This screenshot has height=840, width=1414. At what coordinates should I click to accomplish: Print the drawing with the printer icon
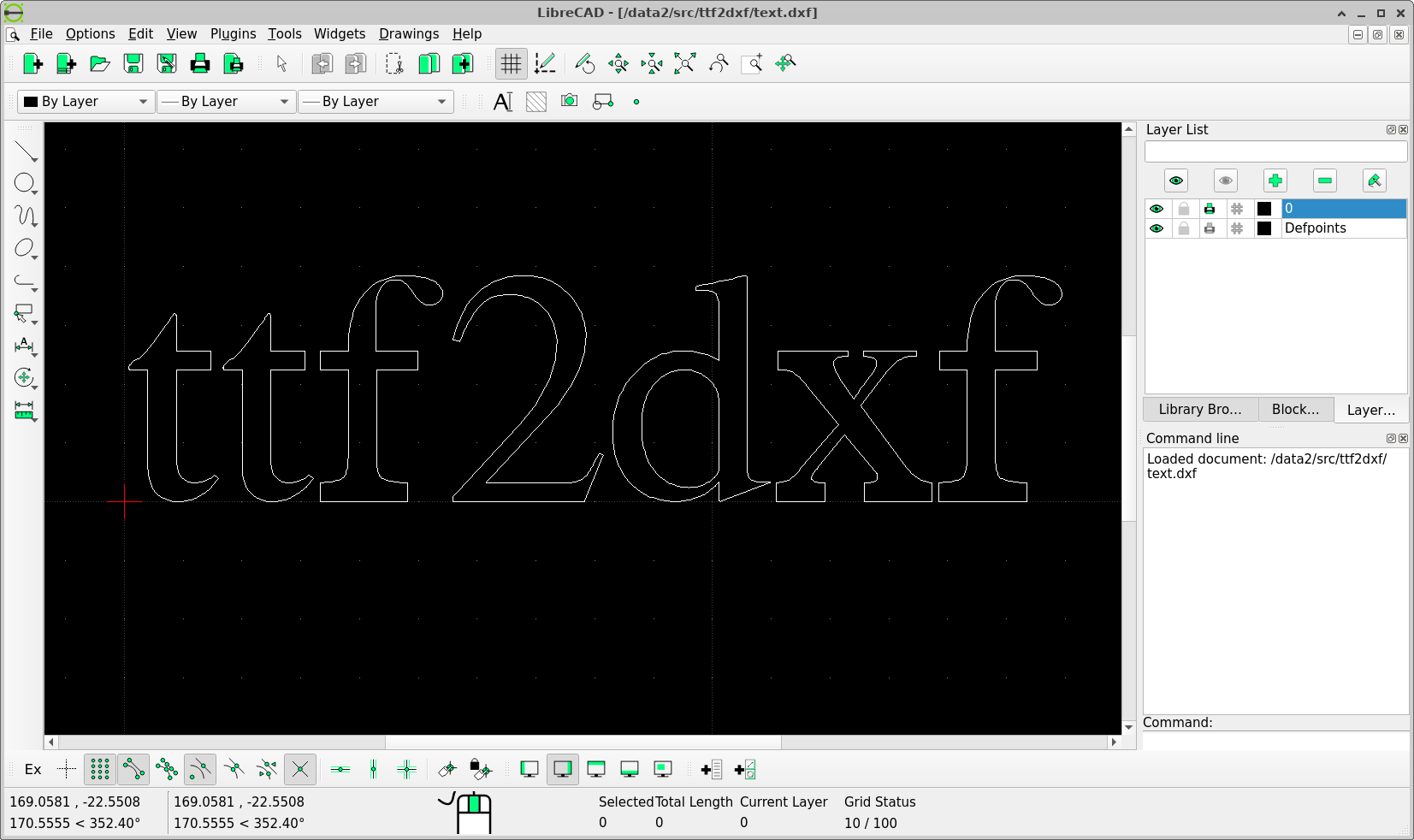pyautogui.click(x=199, y=63)
